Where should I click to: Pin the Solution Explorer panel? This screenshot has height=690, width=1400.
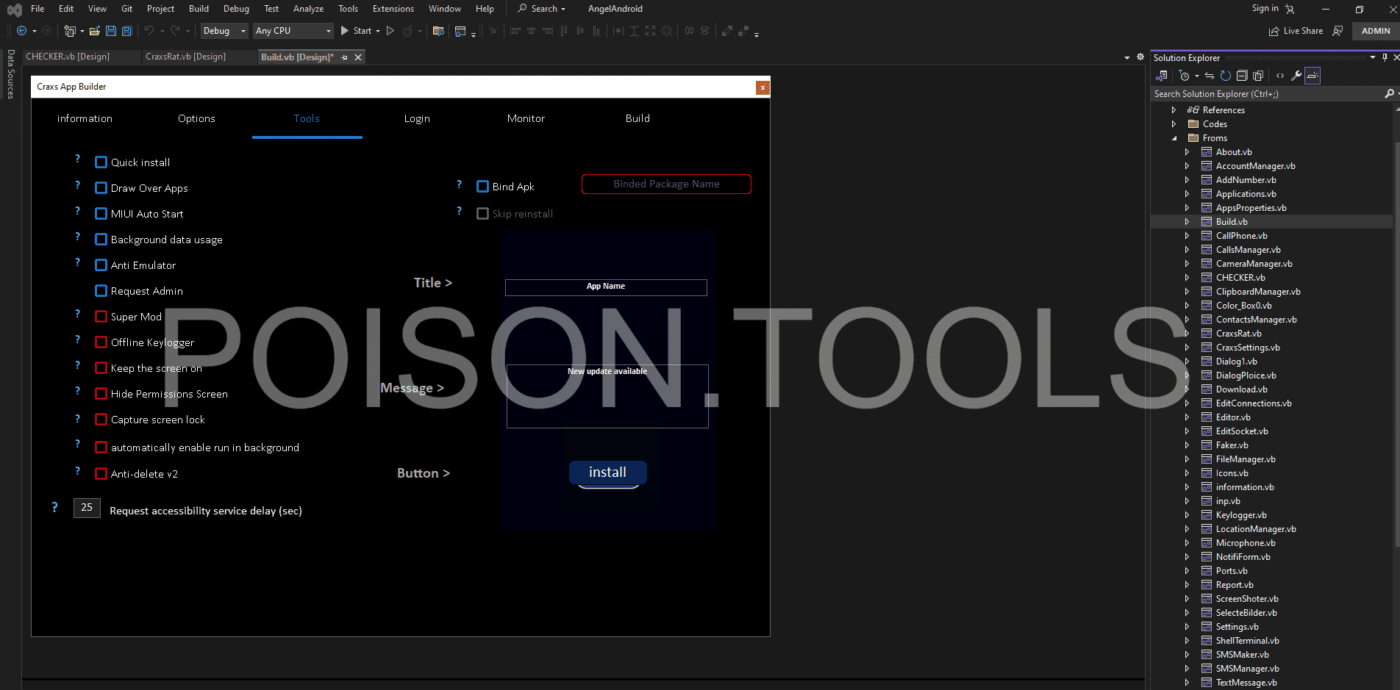(x=1385, y=58)
